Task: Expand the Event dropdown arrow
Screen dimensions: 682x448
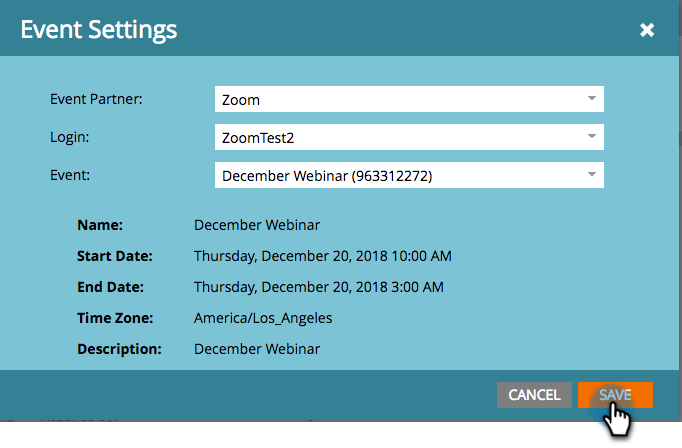Action: pos(592,175)
